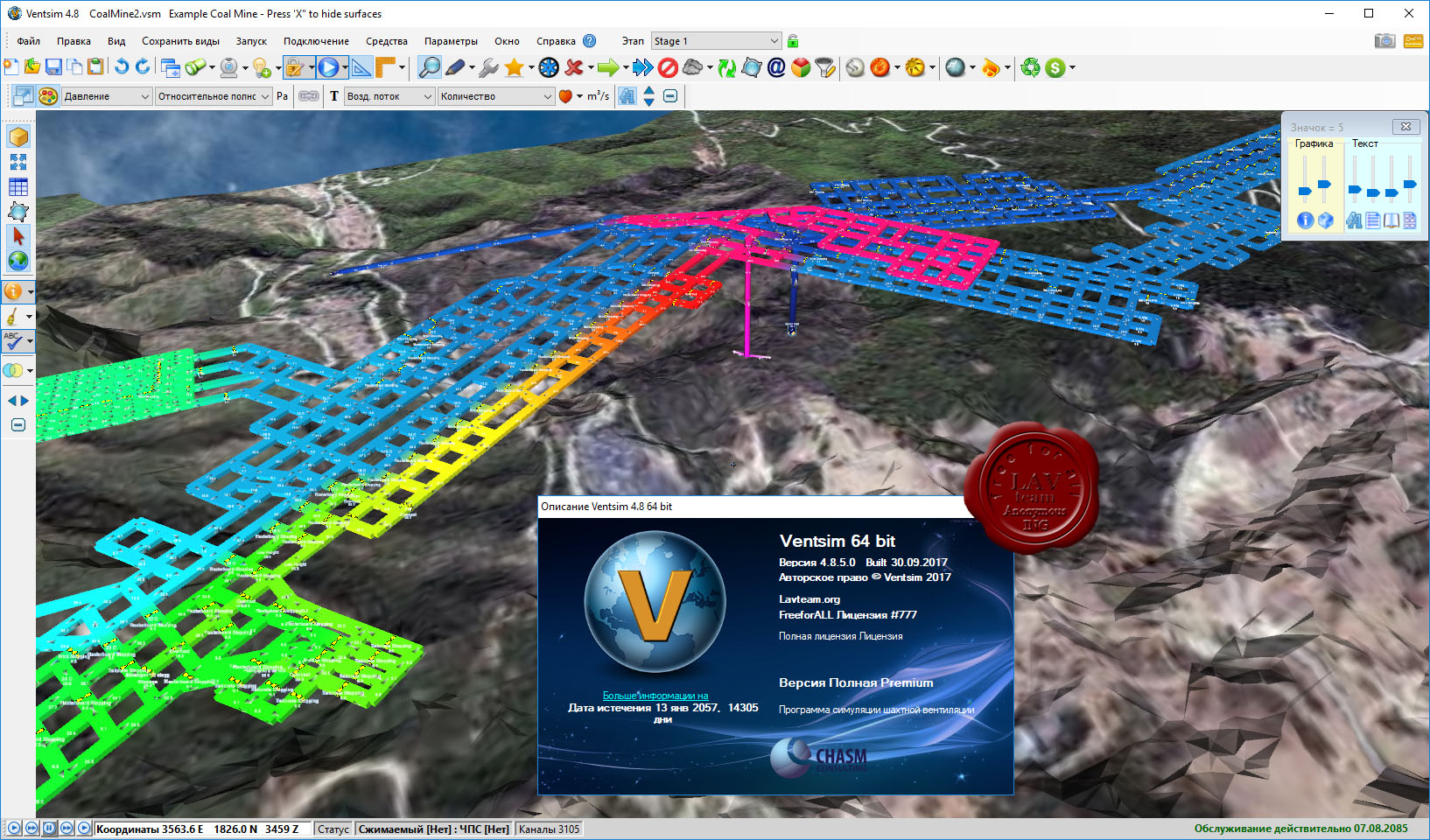Open the Возд. поток dropdown
The image size is (1430, 840).
(389, 96)
